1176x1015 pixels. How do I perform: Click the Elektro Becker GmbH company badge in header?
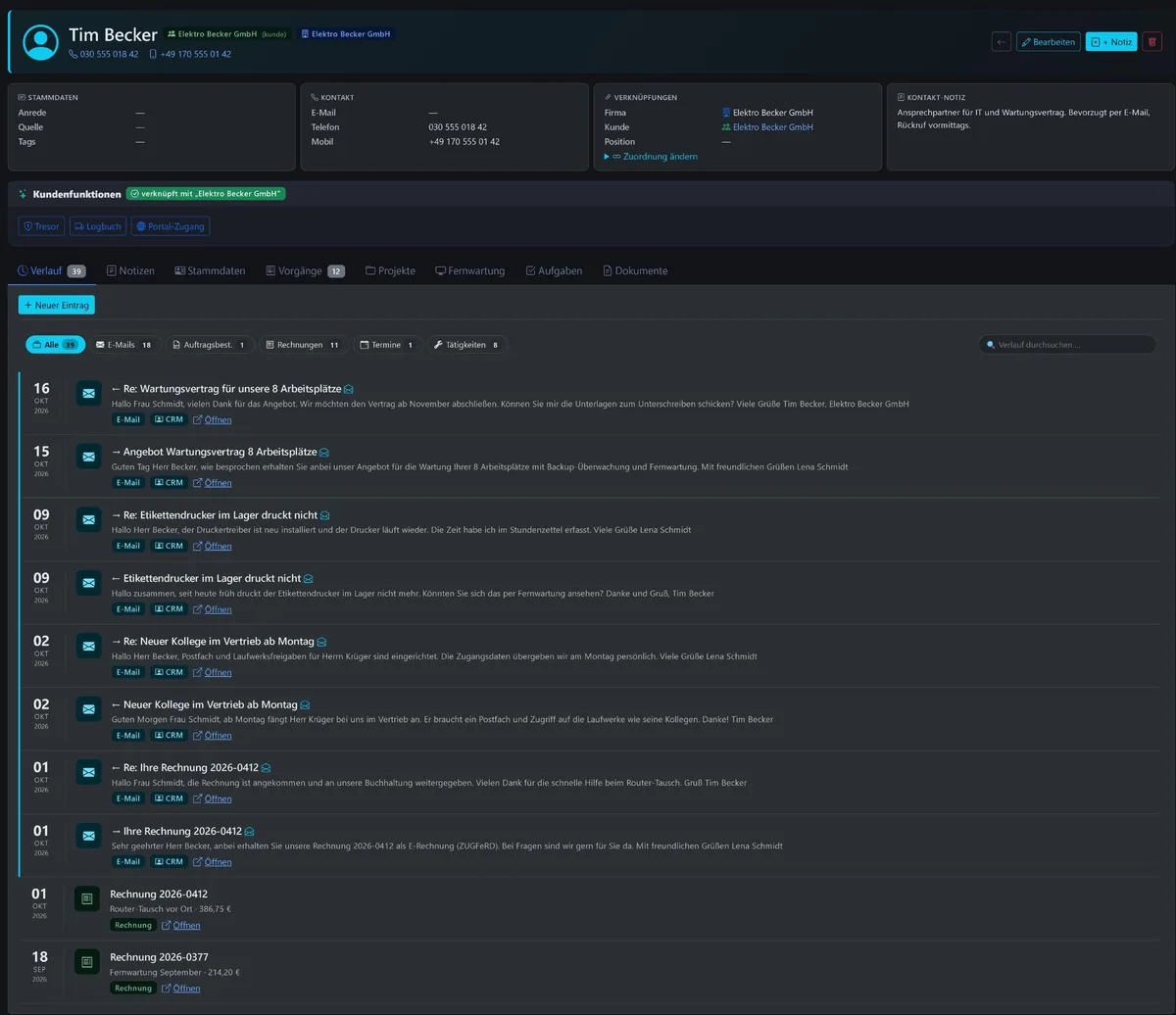pyautogui.click(x=346, y=33)
